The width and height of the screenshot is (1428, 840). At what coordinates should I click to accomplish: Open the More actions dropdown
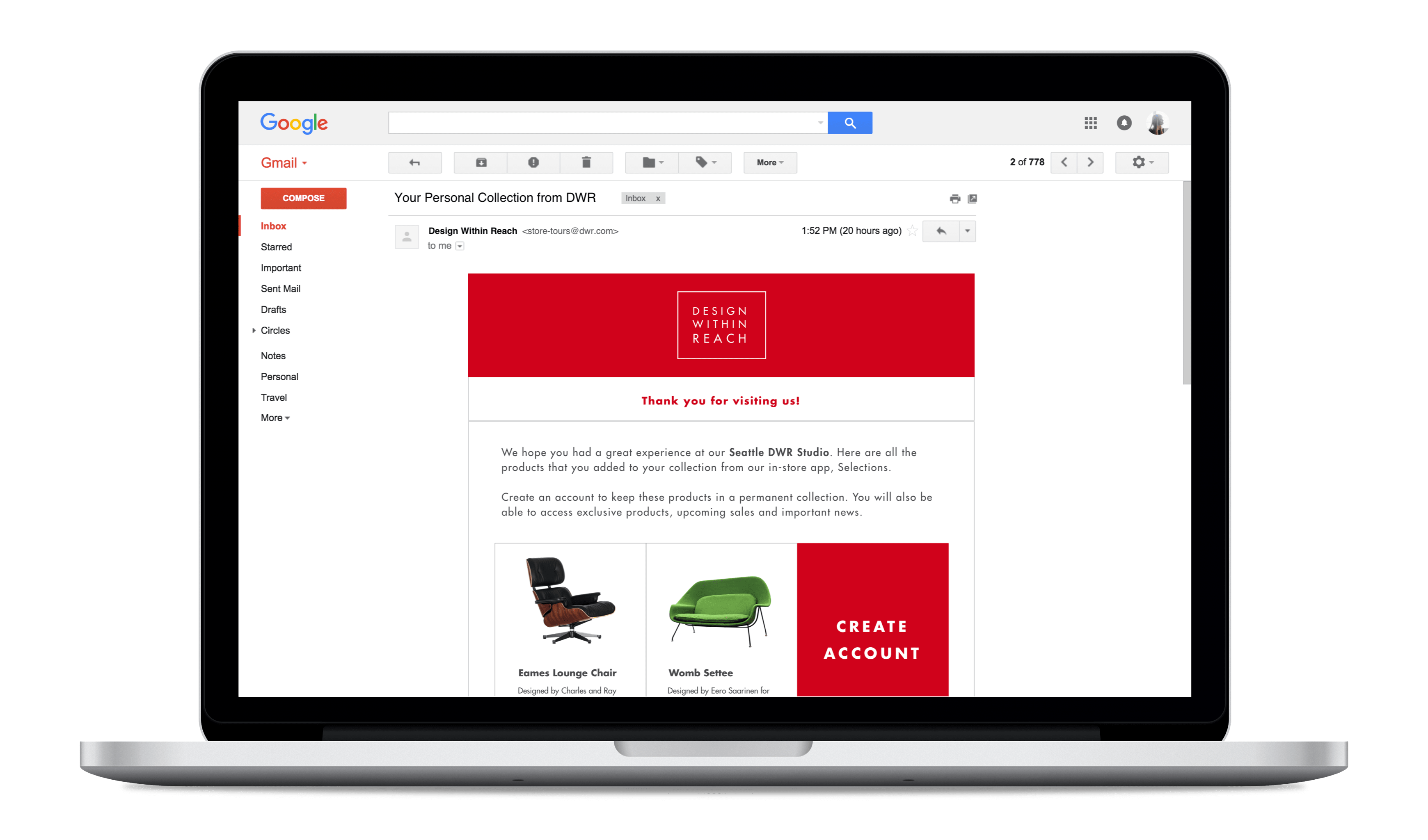pos(769,161)
